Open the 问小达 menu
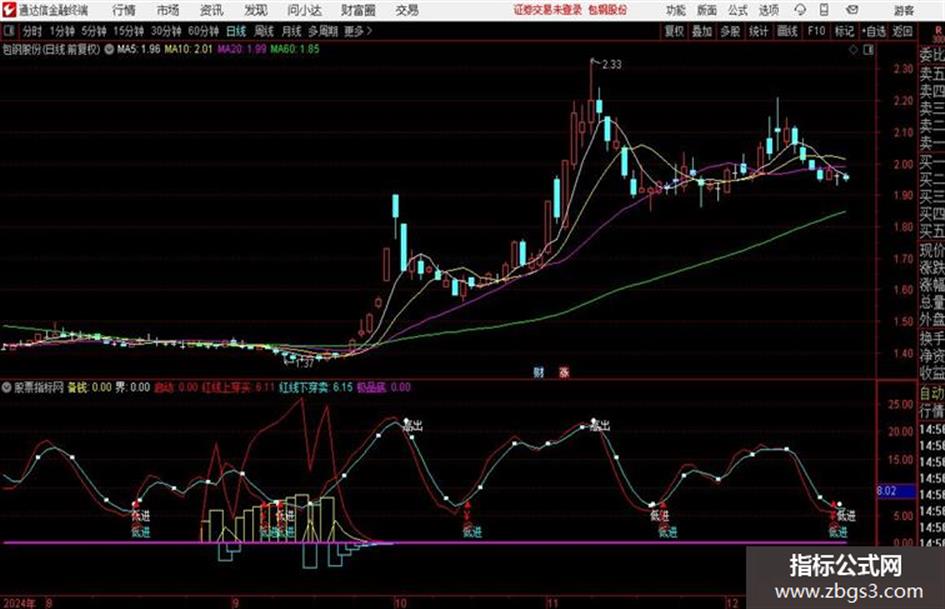Viewport: 945px width, 609px height. click(x=304, y=10)
